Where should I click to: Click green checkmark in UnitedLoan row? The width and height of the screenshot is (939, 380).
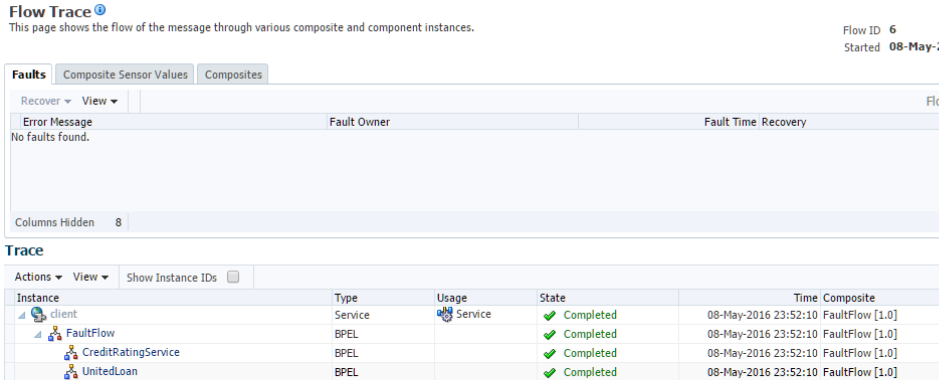[x=549, y=373]
